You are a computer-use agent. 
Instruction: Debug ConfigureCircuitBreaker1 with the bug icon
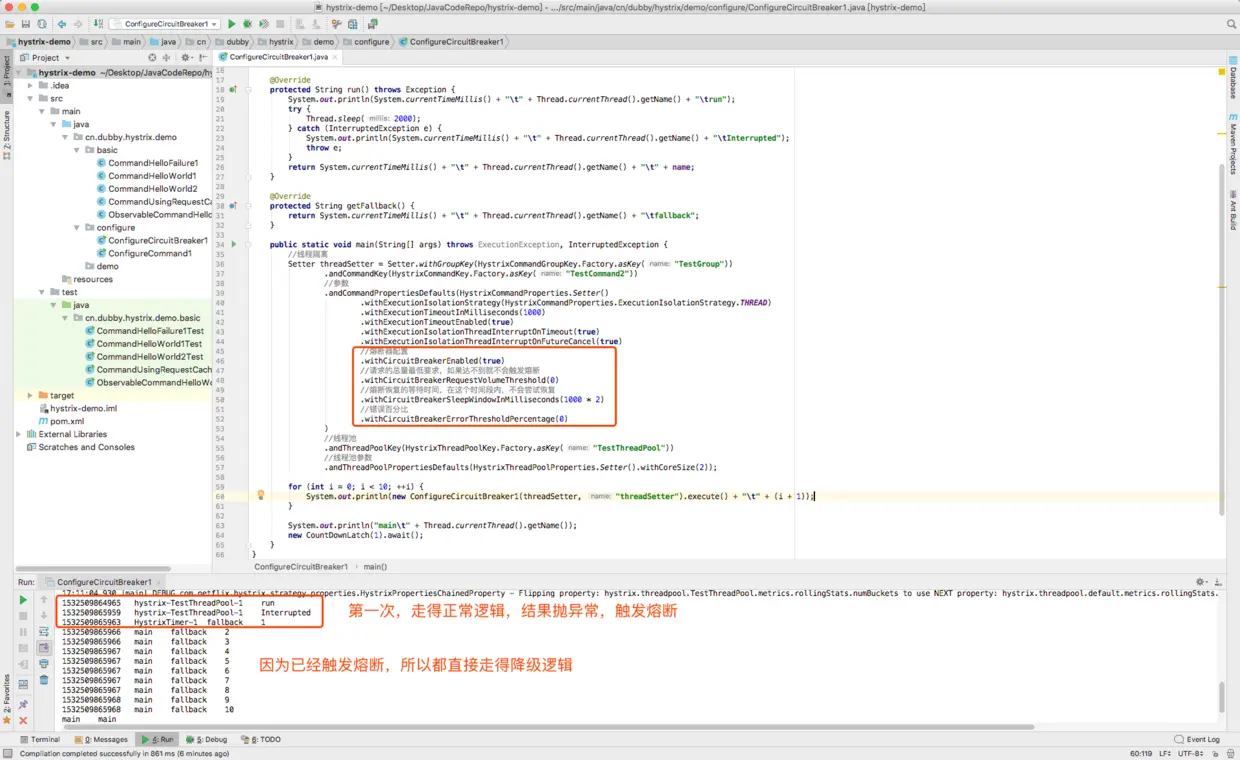pyautogui.click(x=247, y=23)
